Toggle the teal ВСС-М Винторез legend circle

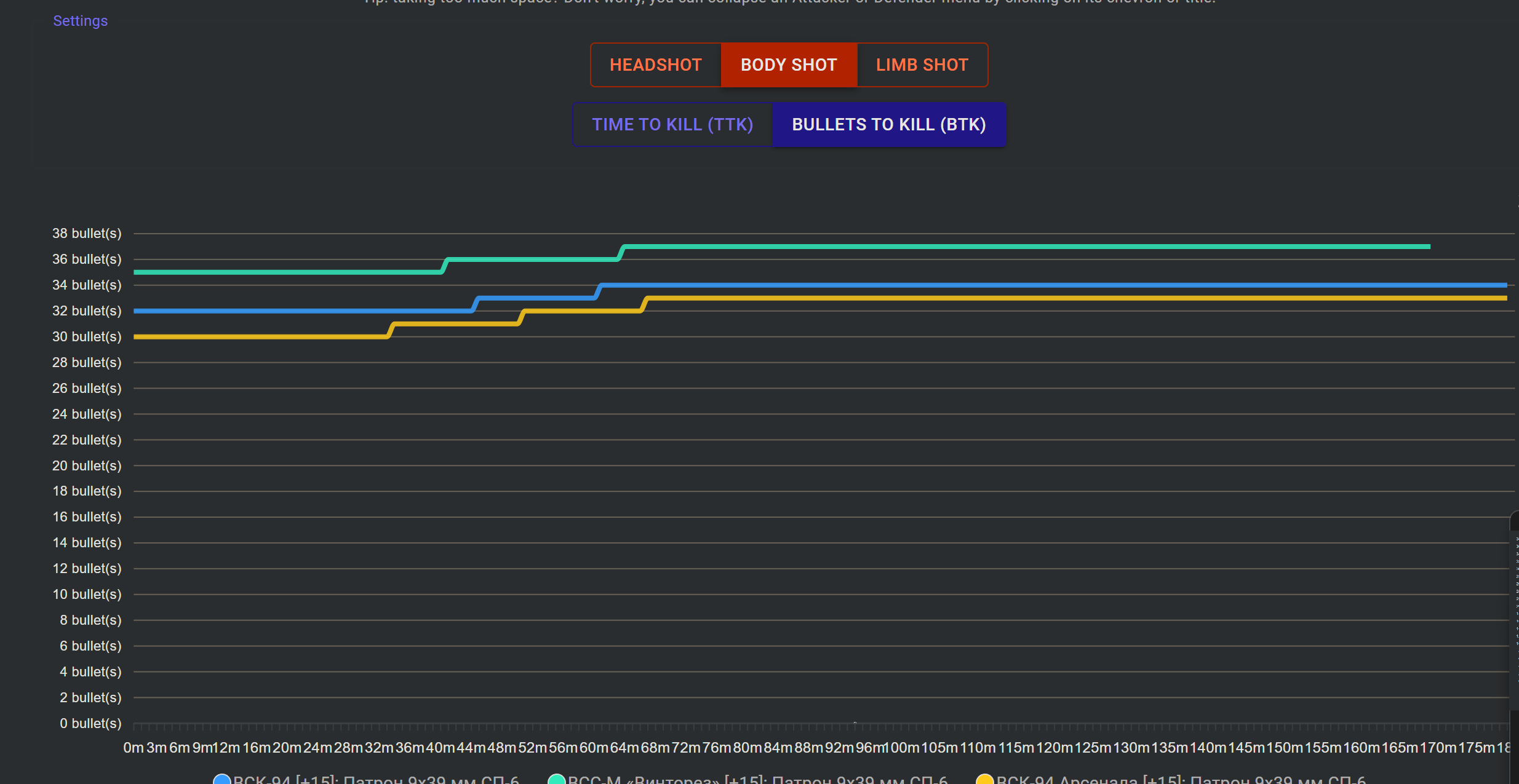click(556, 780)
